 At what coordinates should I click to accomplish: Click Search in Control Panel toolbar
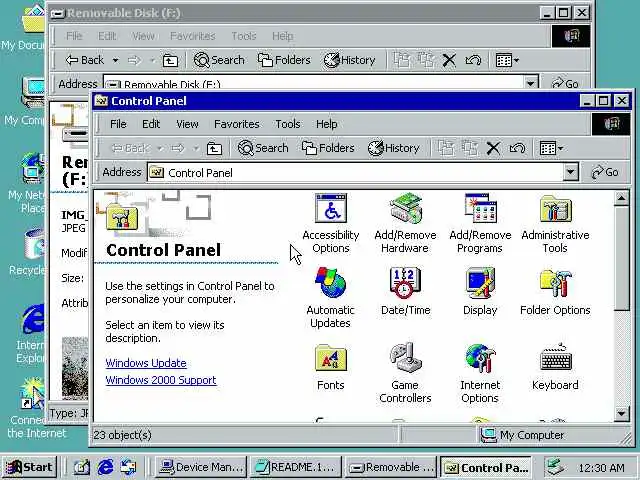point(263,148)
